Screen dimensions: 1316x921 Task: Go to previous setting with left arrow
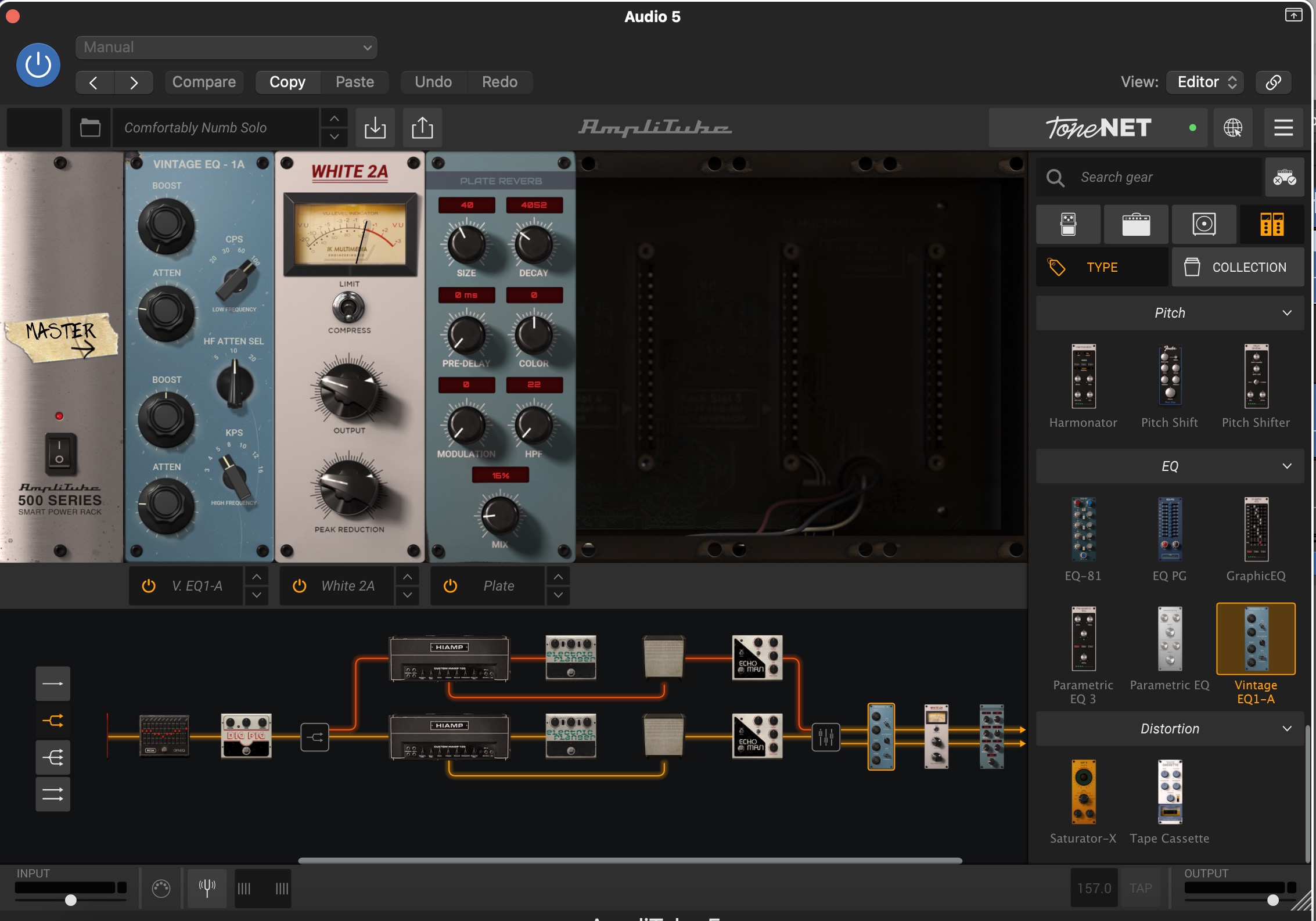(x=94, y=82)
